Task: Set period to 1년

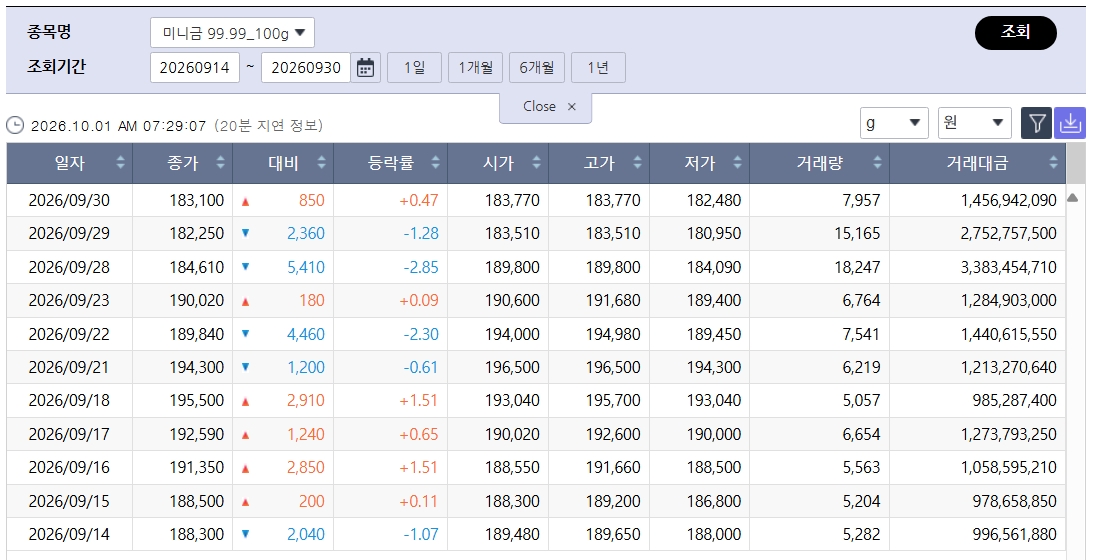Action: (x=598, y=68)
